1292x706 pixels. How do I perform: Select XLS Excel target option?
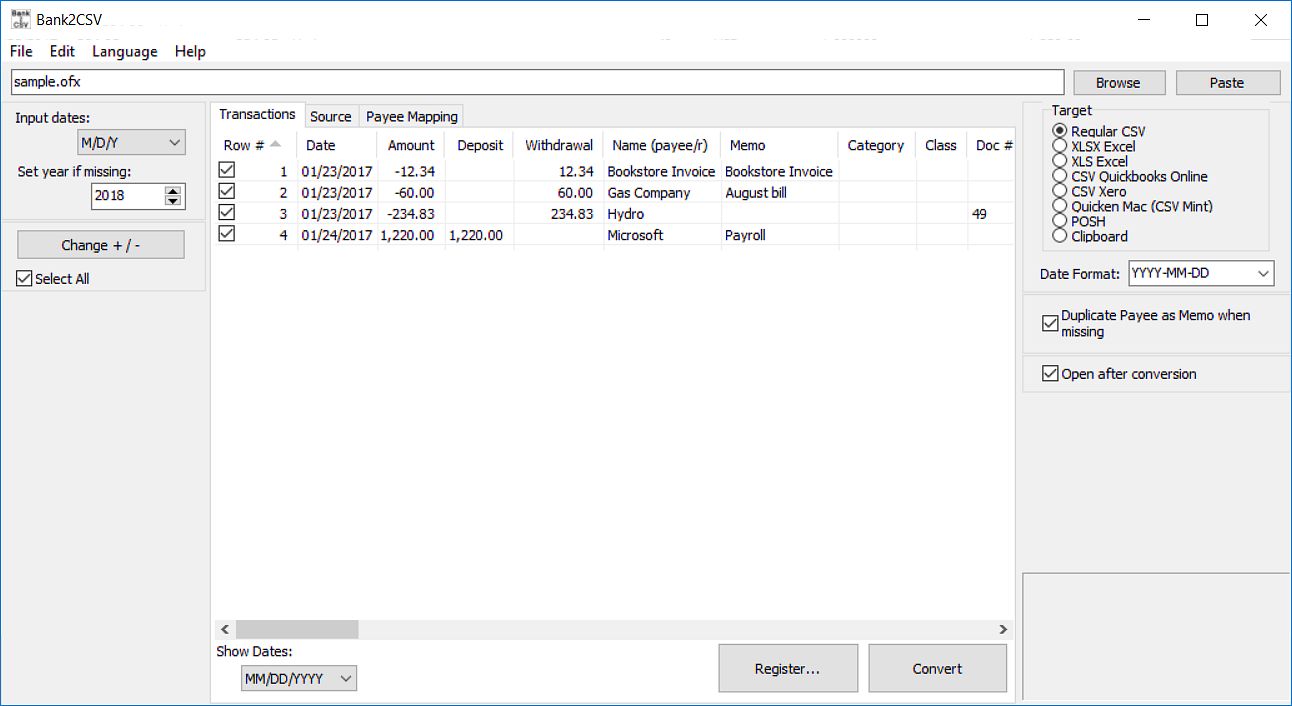(1060, 161)
